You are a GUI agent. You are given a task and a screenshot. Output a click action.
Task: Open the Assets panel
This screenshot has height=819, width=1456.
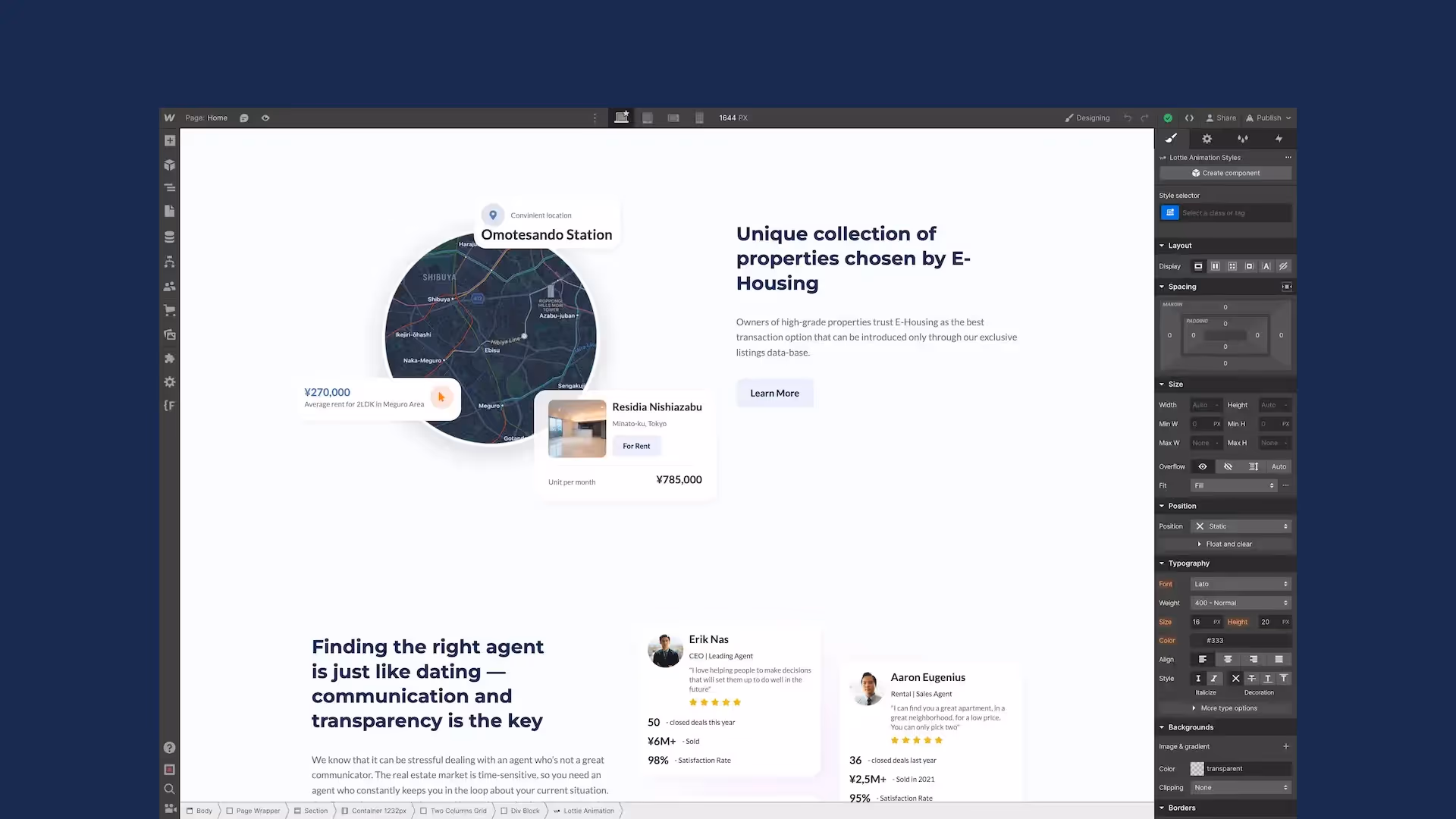(170, 334)
